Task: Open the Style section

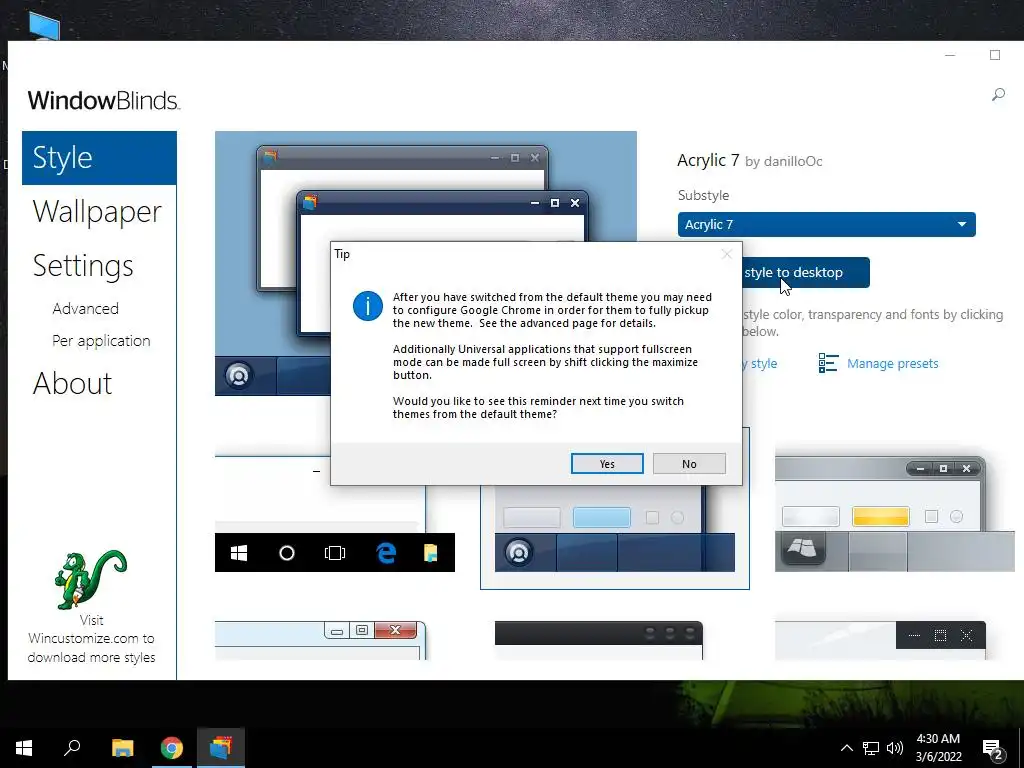Action: pos(99,158)
